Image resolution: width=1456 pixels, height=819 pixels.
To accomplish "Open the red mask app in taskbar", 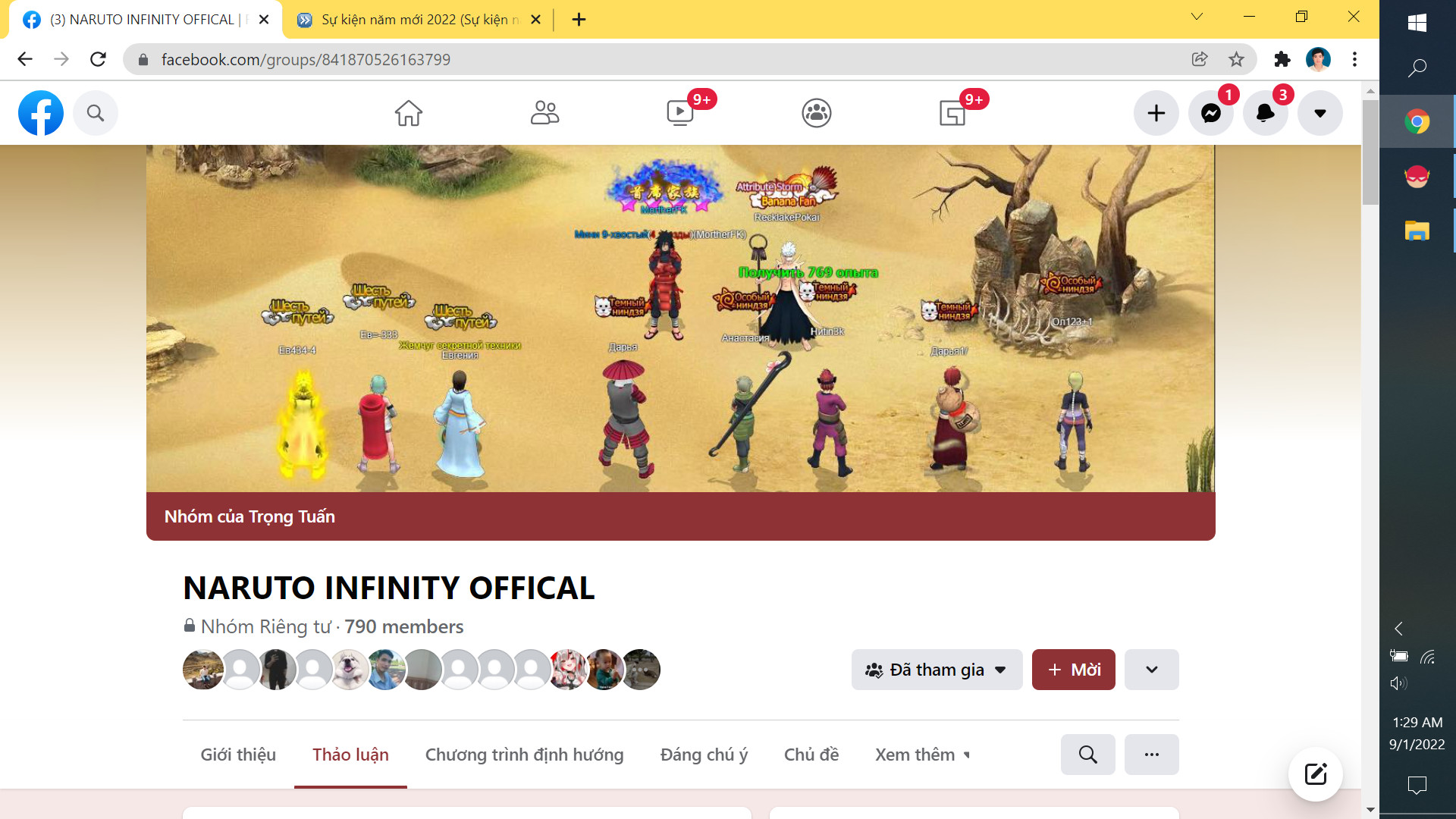I will point(1417,176).
